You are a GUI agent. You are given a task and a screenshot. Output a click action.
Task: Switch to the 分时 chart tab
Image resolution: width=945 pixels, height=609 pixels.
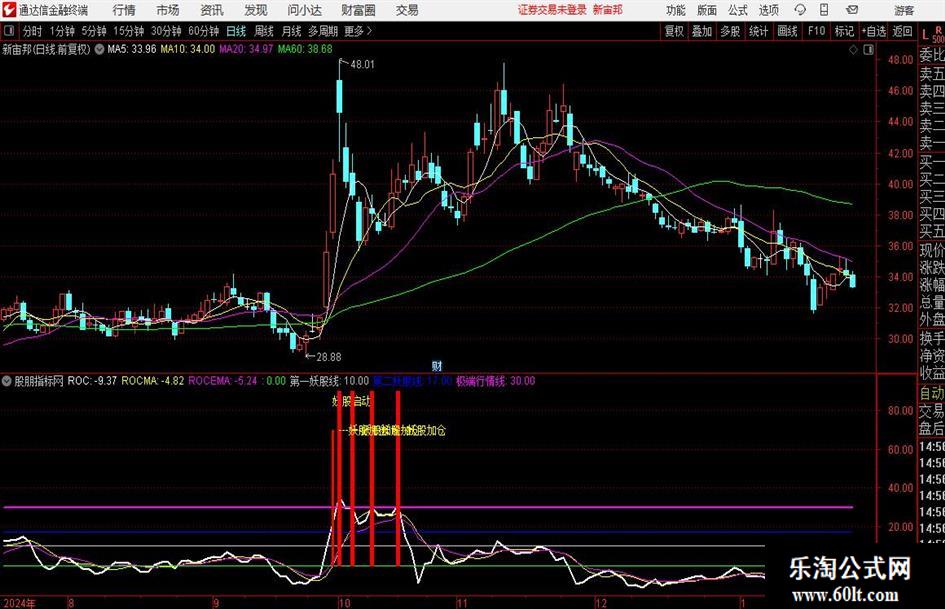(x=33, y=31)
